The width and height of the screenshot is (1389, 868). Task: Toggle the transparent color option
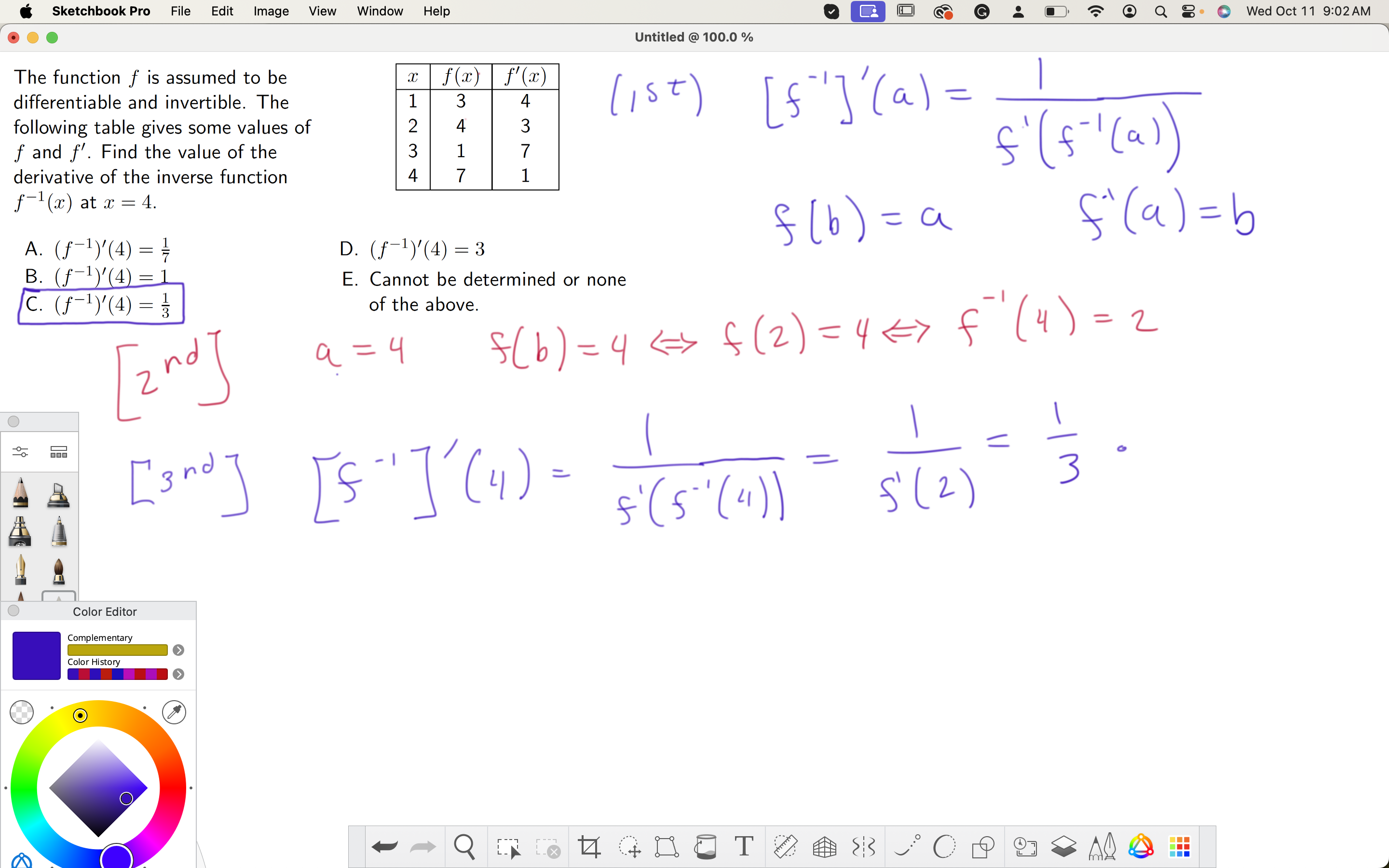(x=22, y=712)
